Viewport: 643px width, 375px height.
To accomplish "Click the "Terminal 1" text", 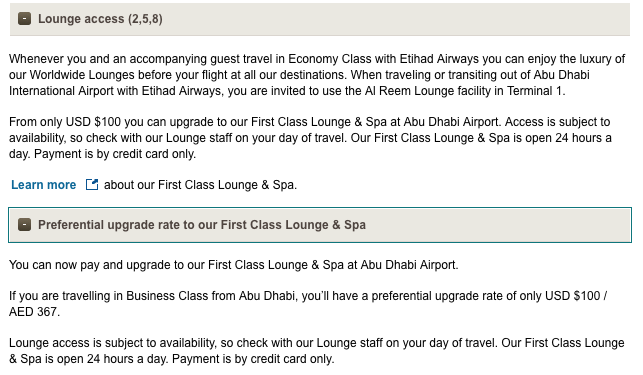I will point(535,91).
